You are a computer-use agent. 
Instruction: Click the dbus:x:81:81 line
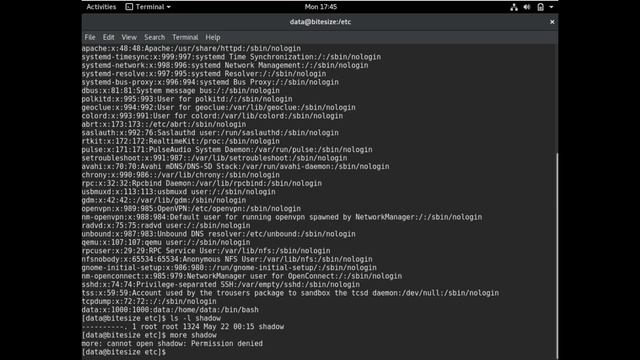pyautogui.click(x=181, y=91)
